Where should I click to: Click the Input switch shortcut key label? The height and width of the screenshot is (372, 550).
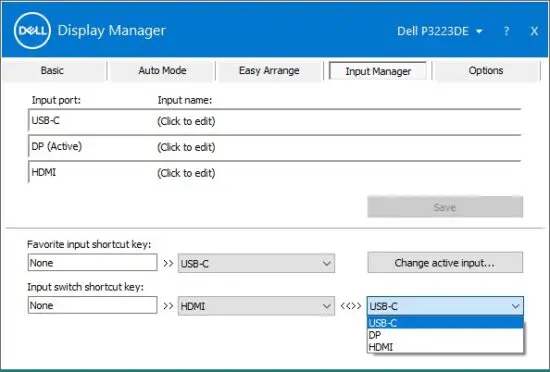click(x=85, y=287)
